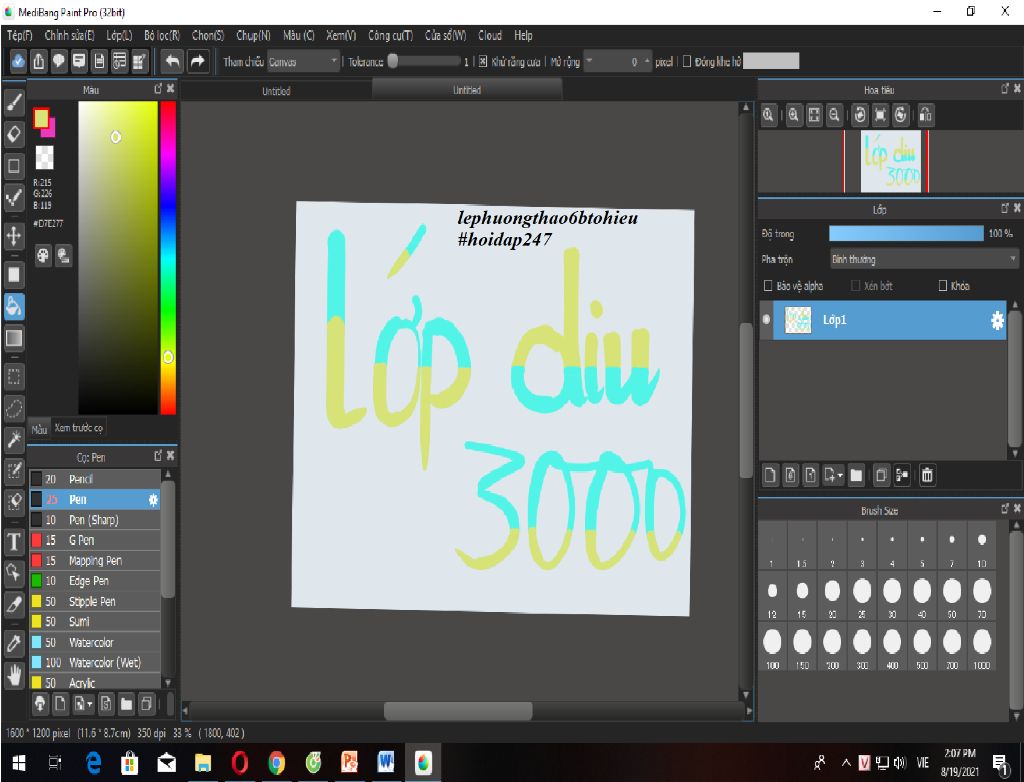
Task: Select the Move tool with four arrows
Action: (14, 236)
